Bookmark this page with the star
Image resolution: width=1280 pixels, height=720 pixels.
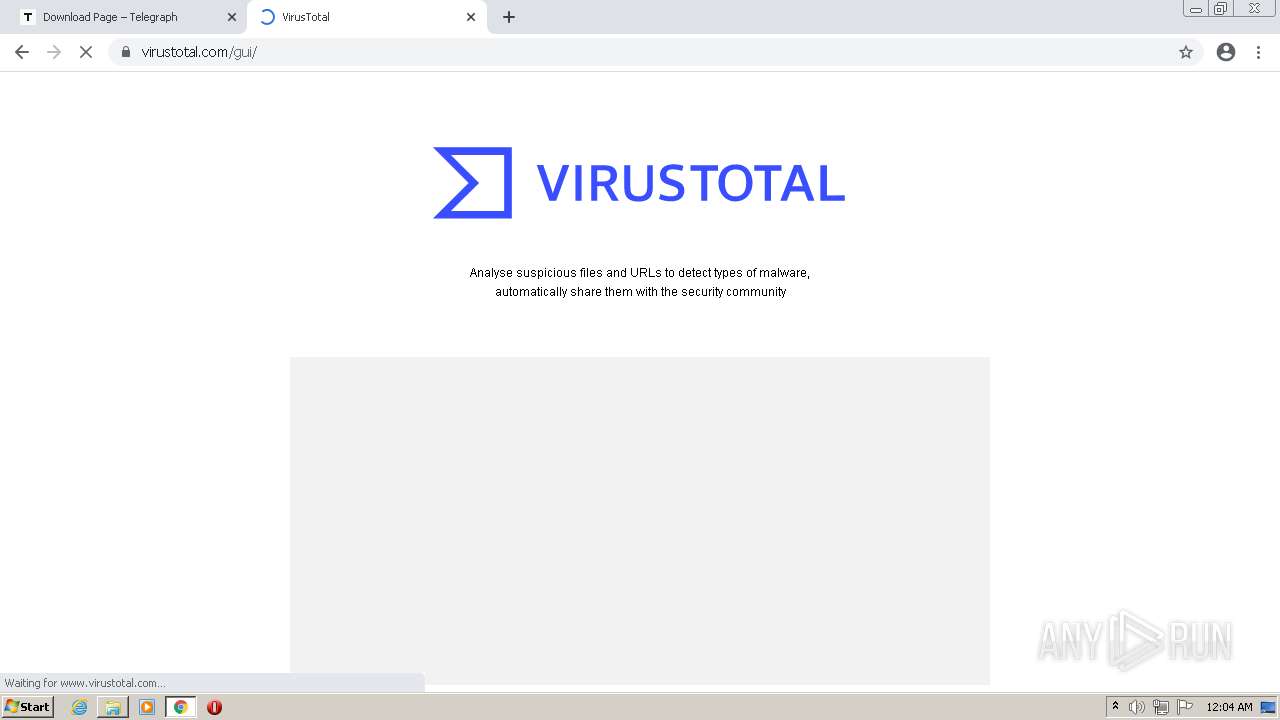pos(1186,52)
